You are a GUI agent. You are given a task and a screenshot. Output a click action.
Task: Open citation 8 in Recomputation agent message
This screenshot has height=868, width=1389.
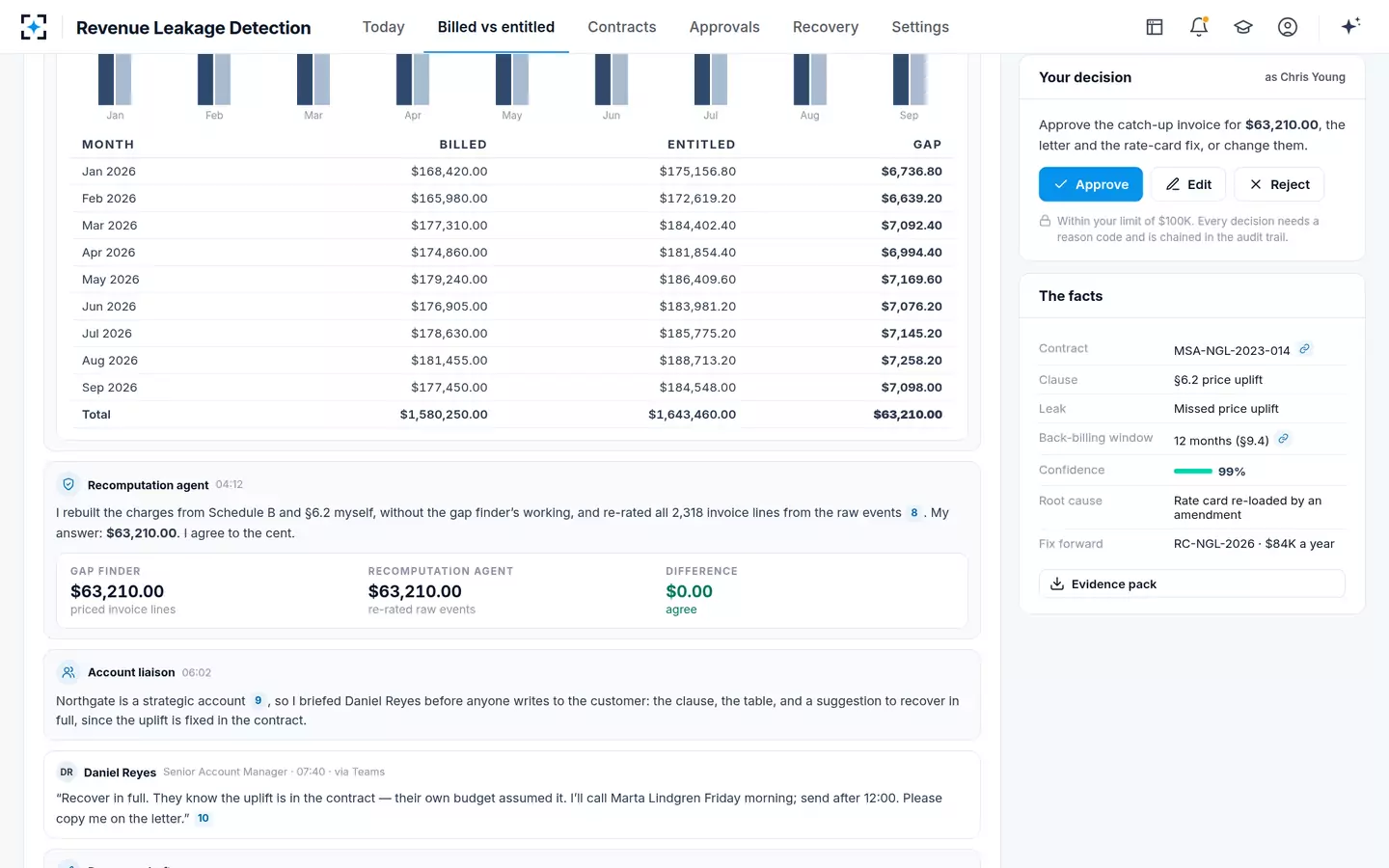tap(914, 512)
